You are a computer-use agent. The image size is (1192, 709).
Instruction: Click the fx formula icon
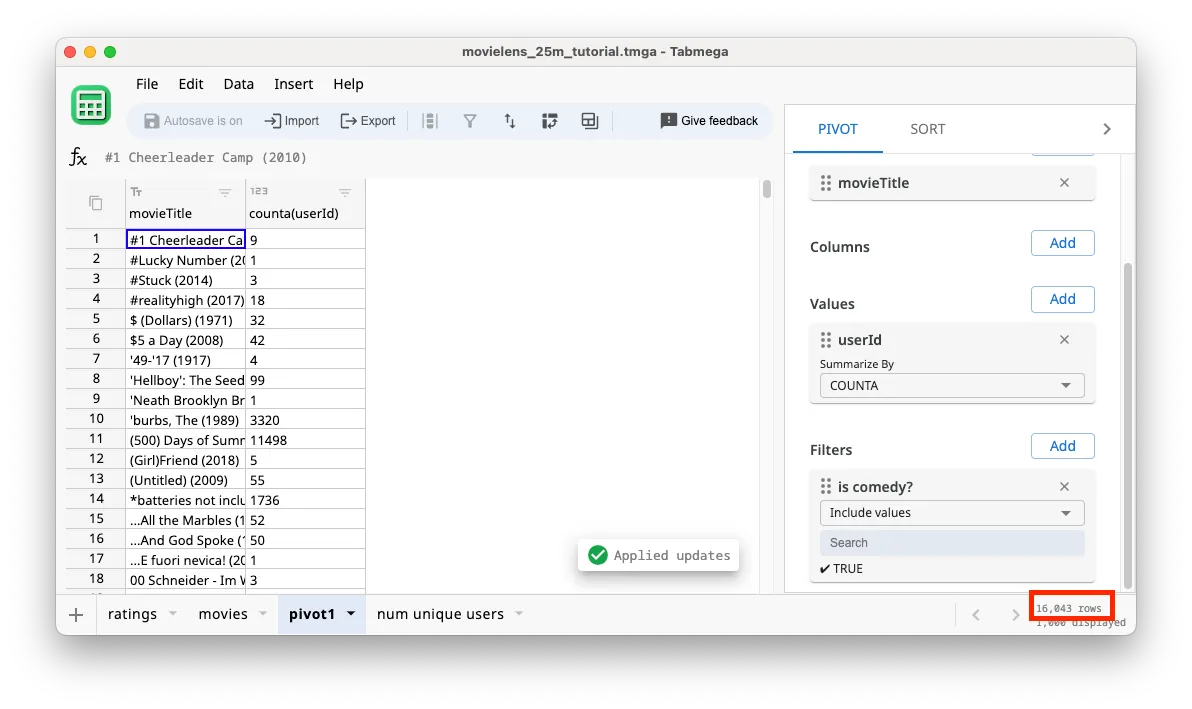point(78,157)
